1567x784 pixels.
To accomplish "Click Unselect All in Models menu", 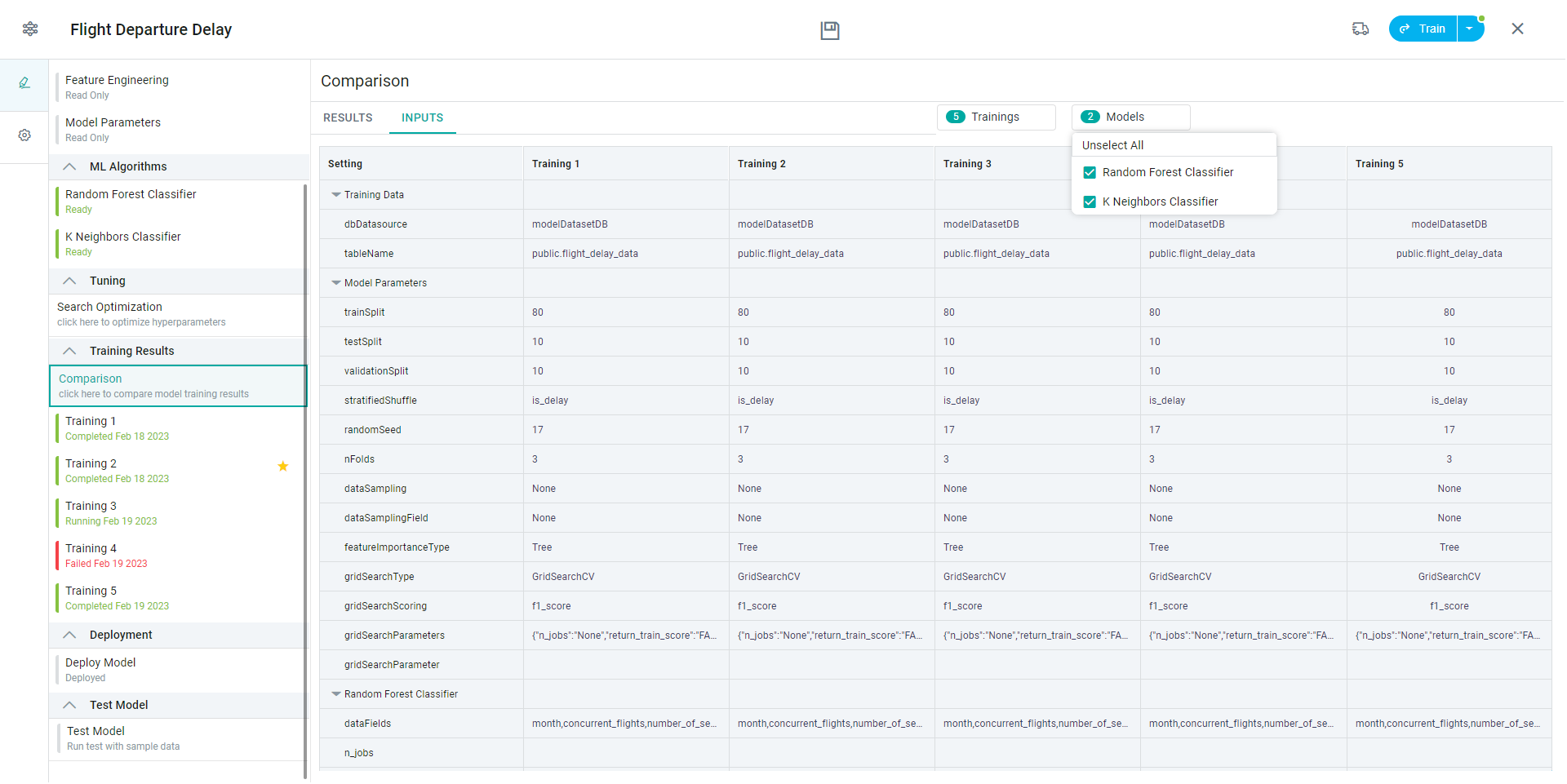I will (x=1112, y=145).
